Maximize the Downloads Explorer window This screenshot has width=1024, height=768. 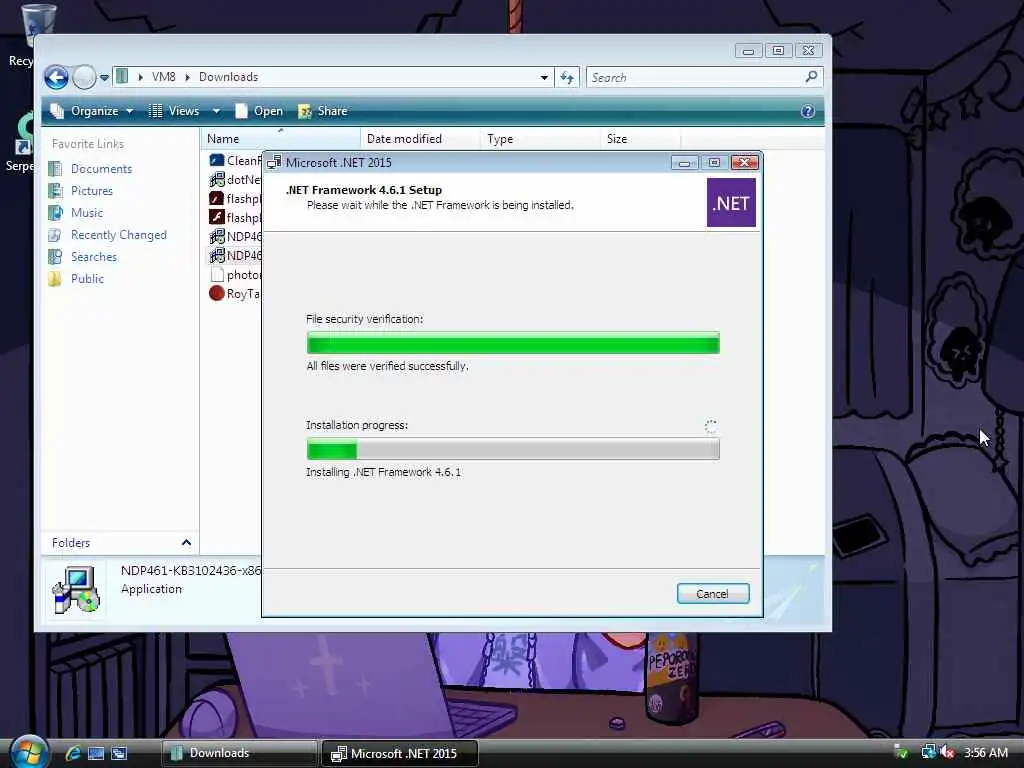[x=778, y=50]
